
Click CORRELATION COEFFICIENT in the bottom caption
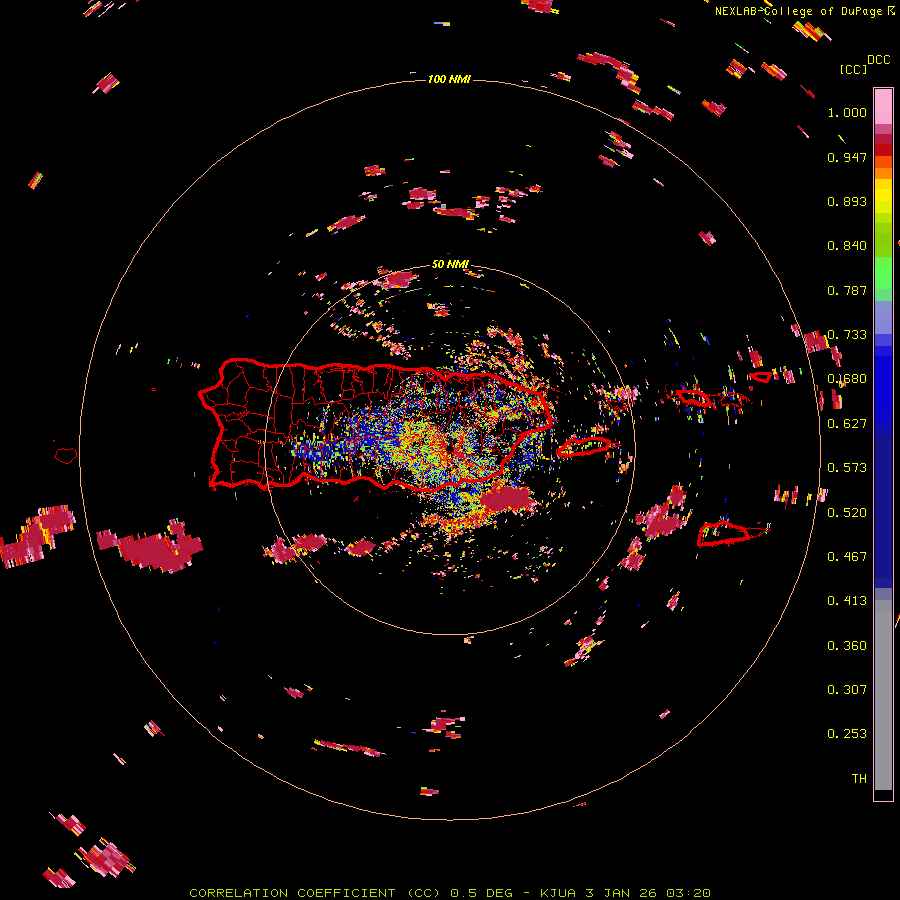pos(292,893)
